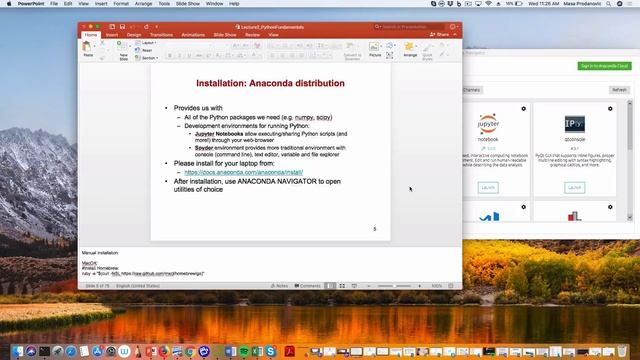Click the Shapes icon beside Picture
The height and width of the screenshot is (360, 640).
tap(390, 46)
